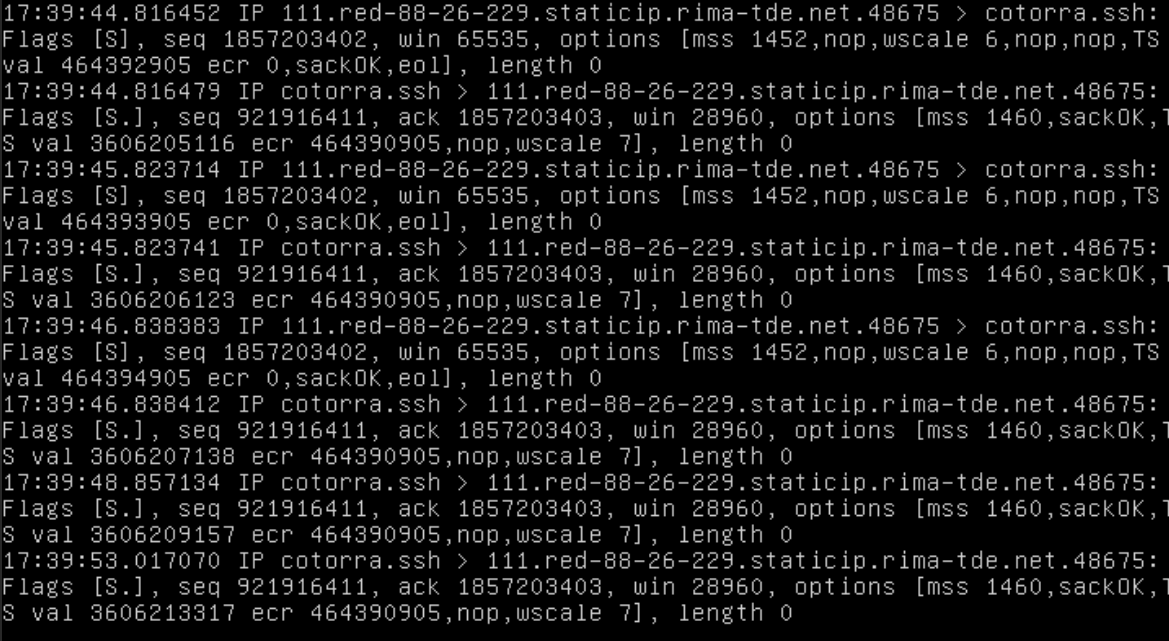This screenshot has height=641, width=1169.
Task: Click the TS value 464392905
Action: click(126, 65)
